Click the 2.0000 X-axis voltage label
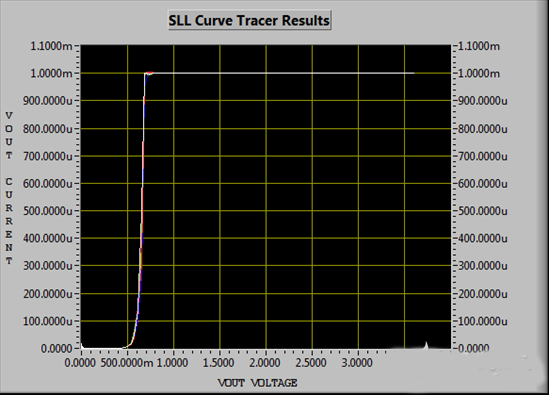 coord(264,363)
